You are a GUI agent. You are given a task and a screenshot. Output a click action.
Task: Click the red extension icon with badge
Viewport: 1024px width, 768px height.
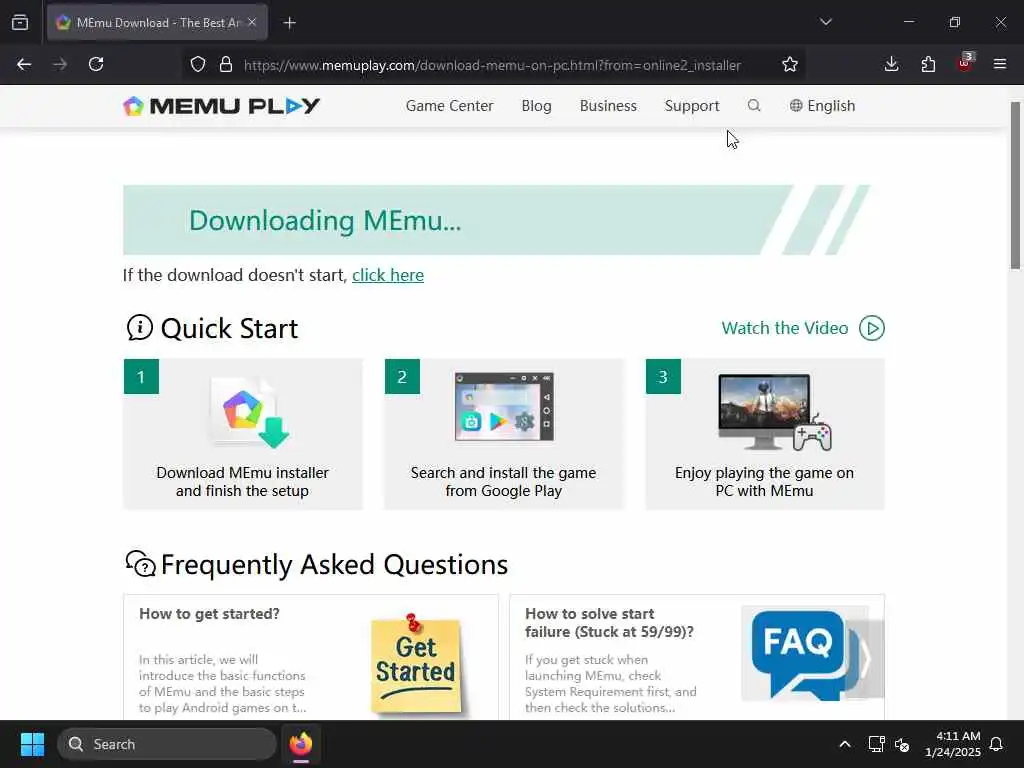(965, 63)
